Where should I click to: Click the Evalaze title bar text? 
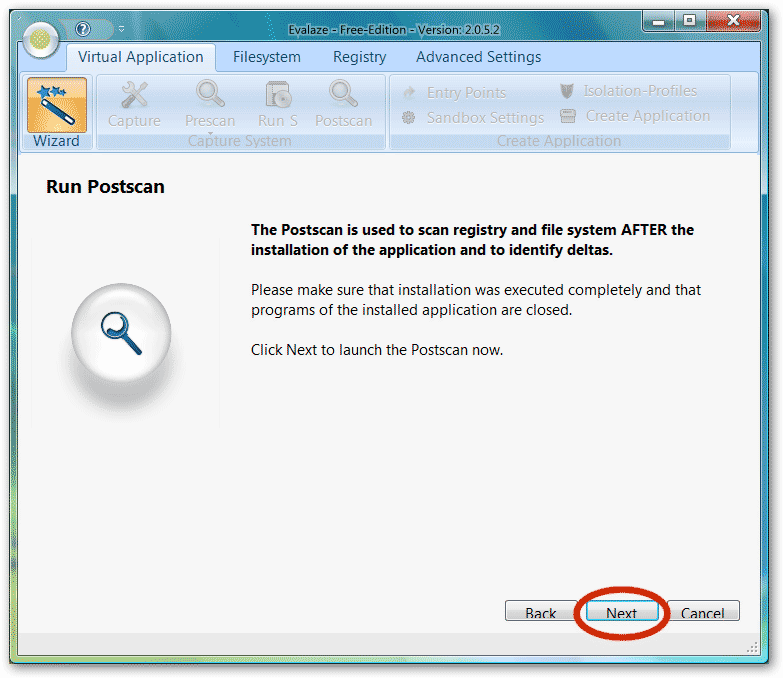394,30
